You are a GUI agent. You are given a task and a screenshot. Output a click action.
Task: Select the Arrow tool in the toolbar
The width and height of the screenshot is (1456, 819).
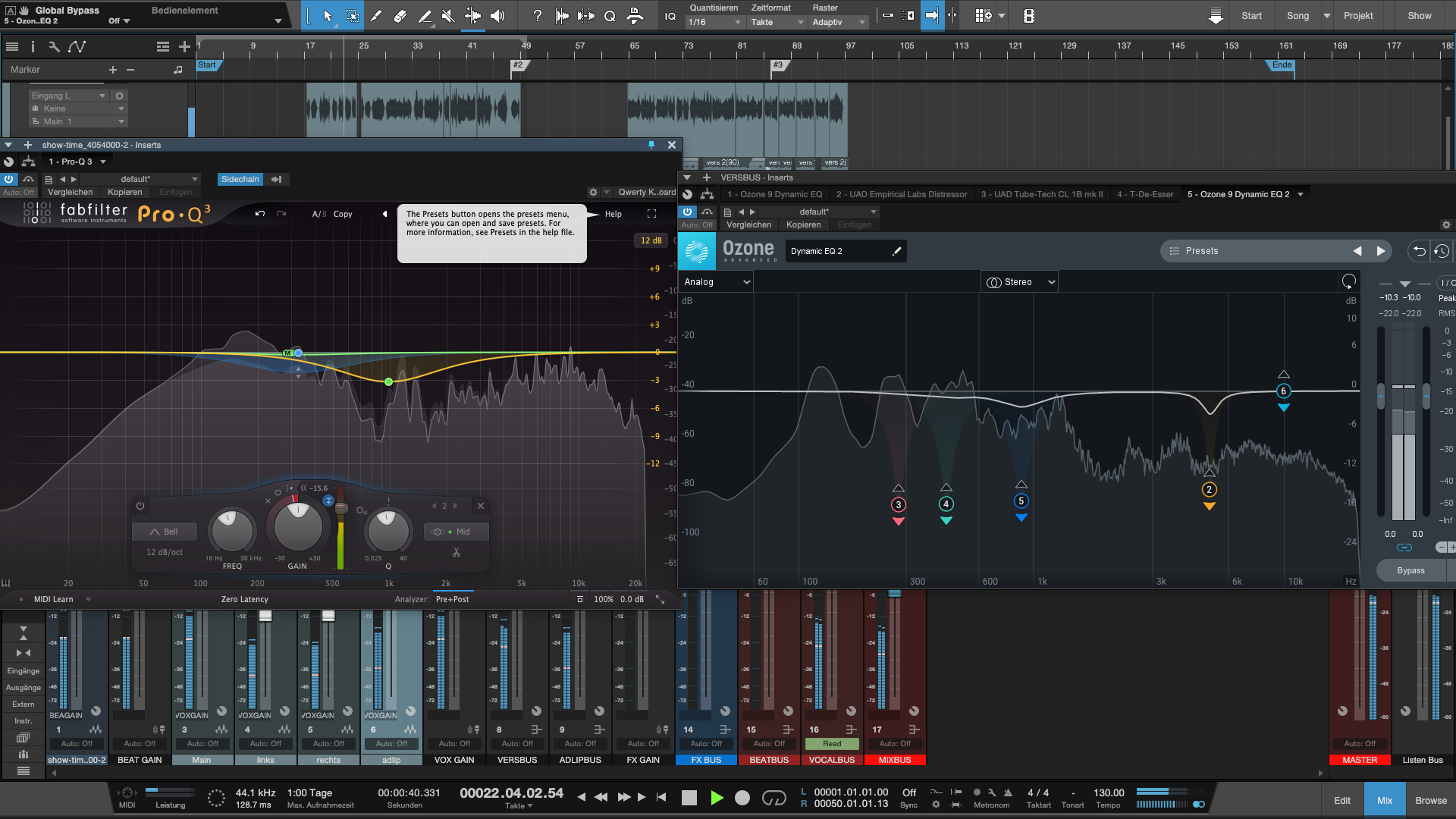point(328,15)
